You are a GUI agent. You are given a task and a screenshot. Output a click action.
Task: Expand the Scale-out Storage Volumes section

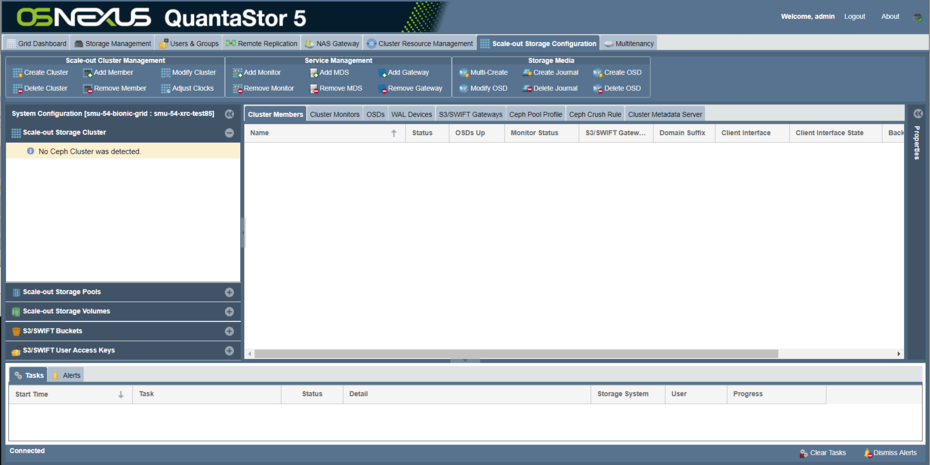[230, 312]
